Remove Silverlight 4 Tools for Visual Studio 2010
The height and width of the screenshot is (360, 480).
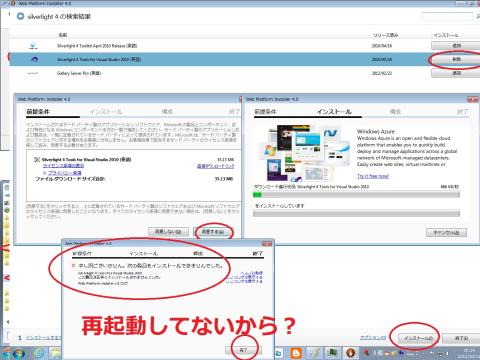(456, 59)
